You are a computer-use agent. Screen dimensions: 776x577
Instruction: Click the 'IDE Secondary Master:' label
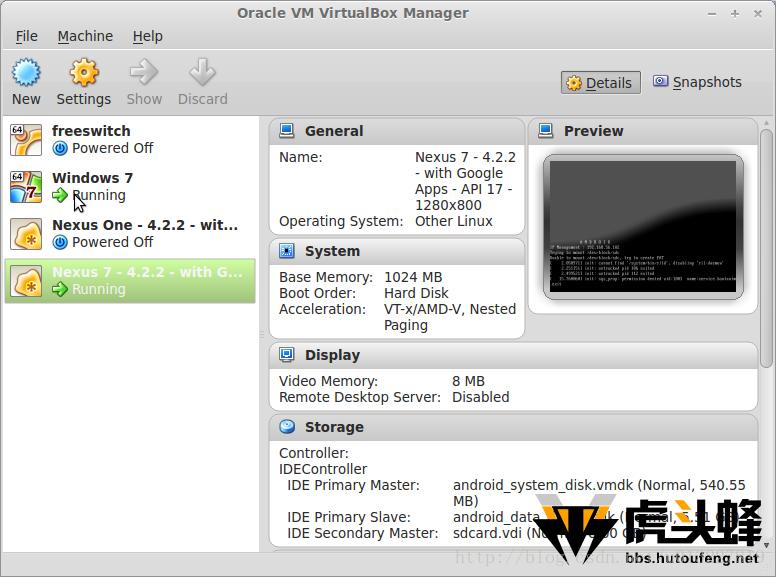(x=363, y=533)
